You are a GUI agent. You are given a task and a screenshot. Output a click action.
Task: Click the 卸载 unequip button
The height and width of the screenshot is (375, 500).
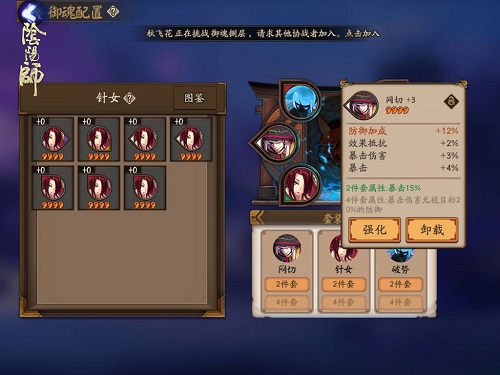pyautogui.click(x=432, y=230)
